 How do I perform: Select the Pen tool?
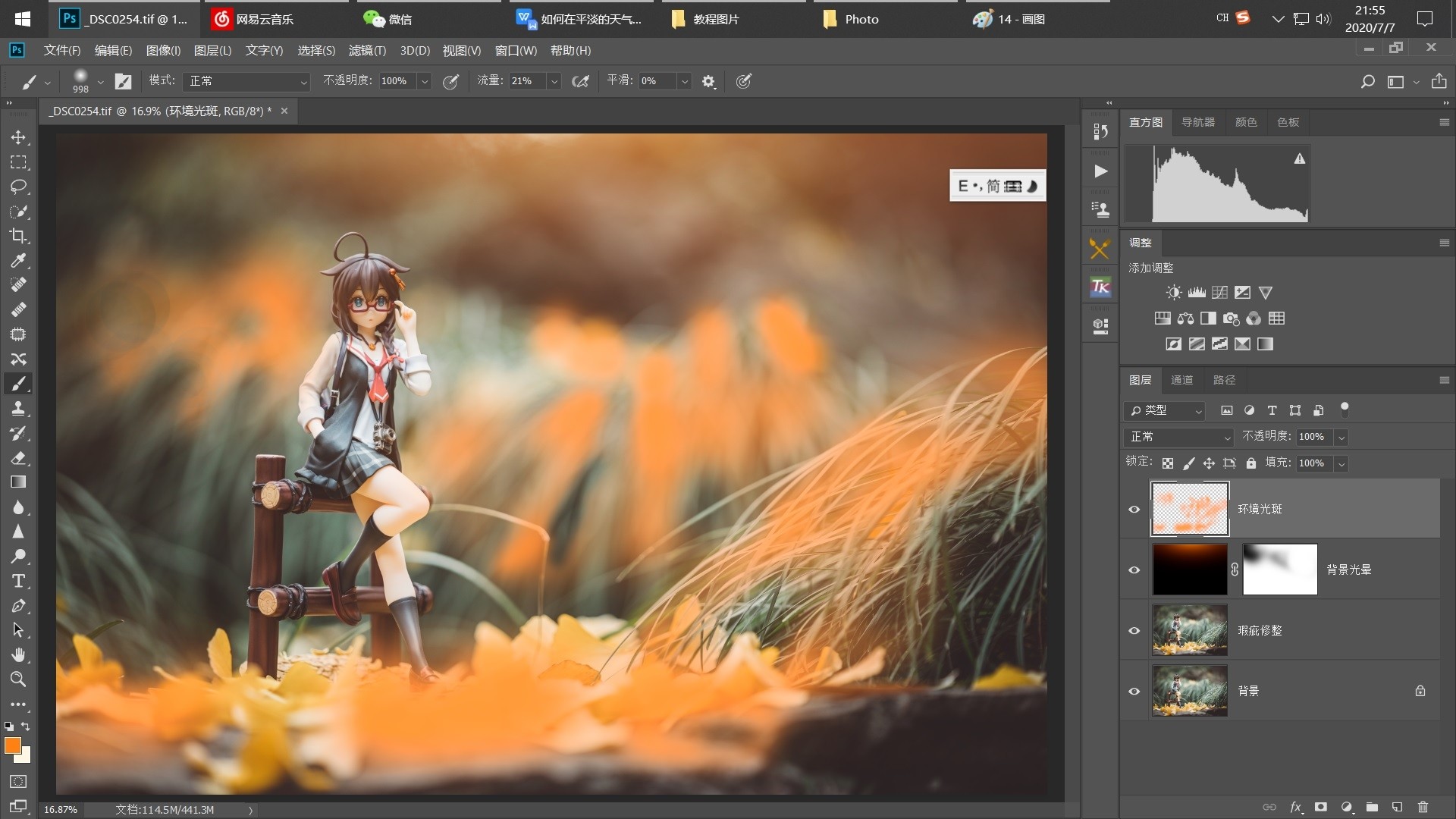[18, 606]
